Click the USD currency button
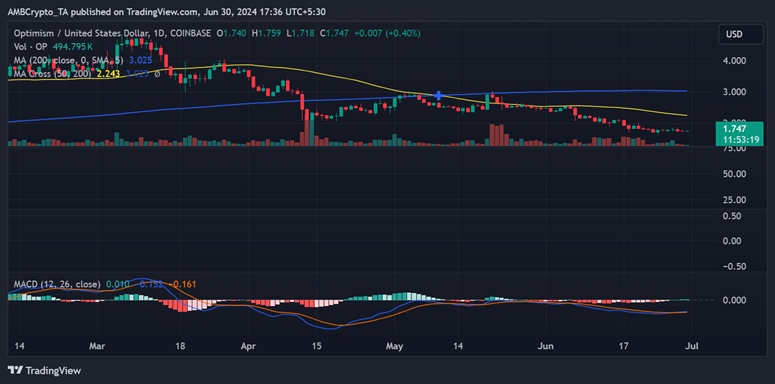This screenshot has width=775, height=384. coord(741,35)
